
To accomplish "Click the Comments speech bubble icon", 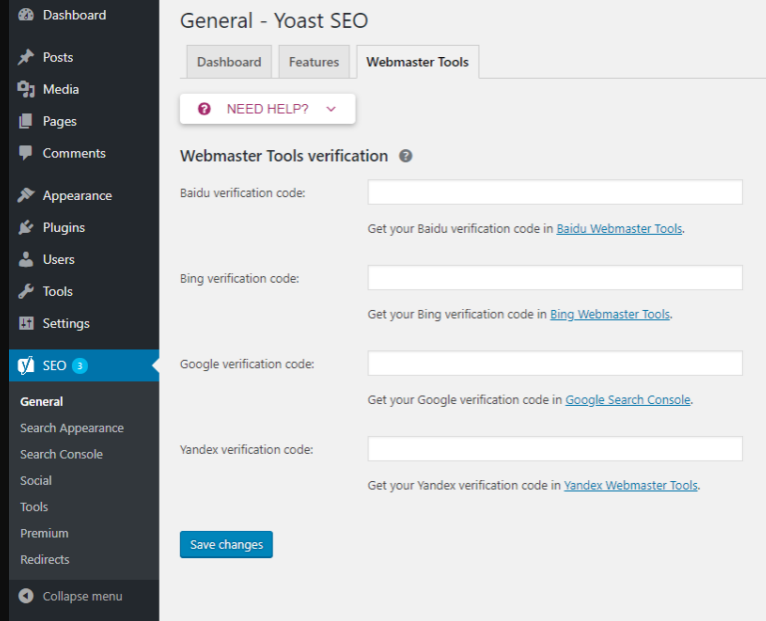I will point(26,153).
